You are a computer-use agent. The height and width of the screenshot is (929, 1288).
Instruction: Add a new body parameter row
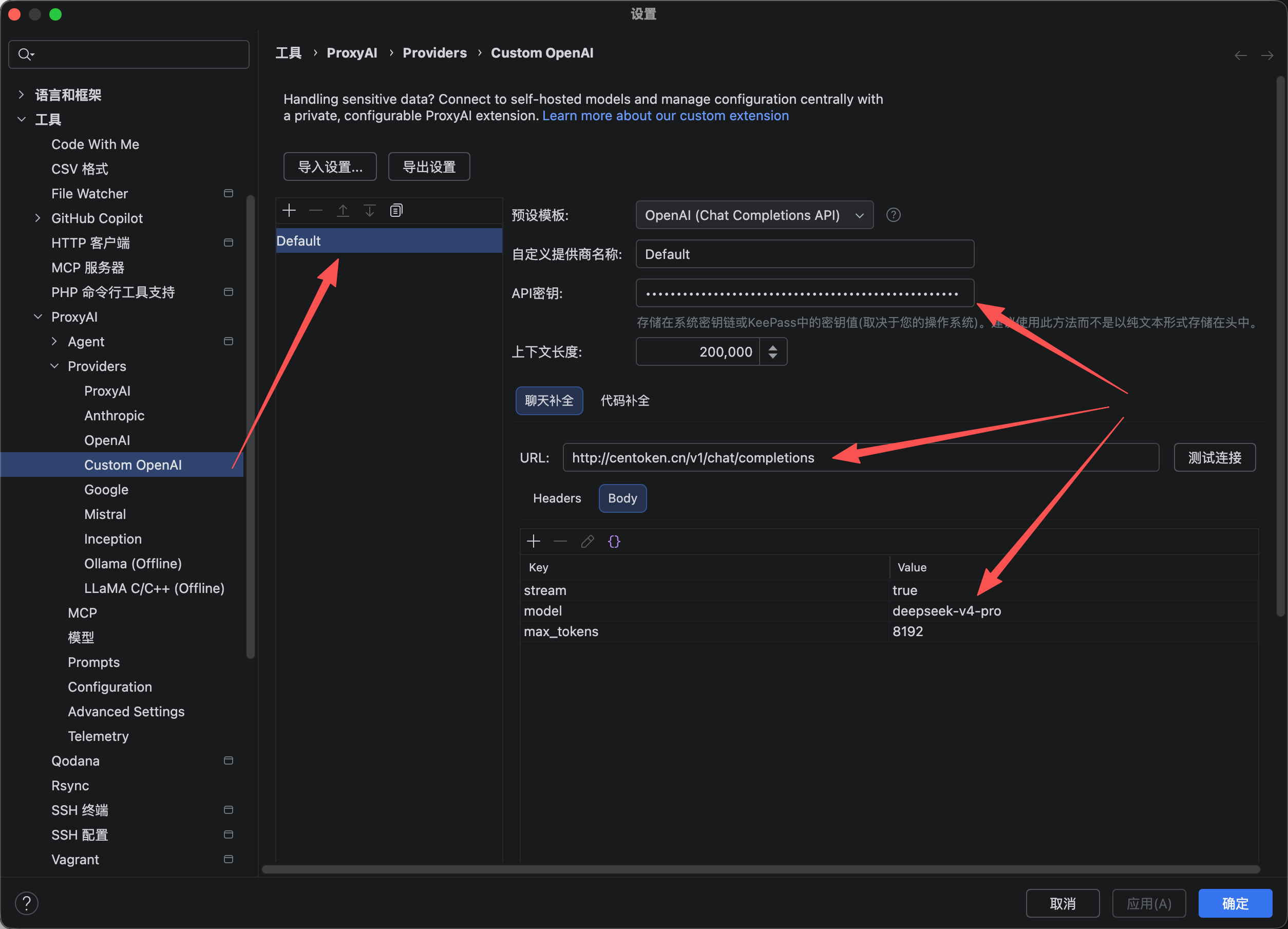click(x=533, y=542)
